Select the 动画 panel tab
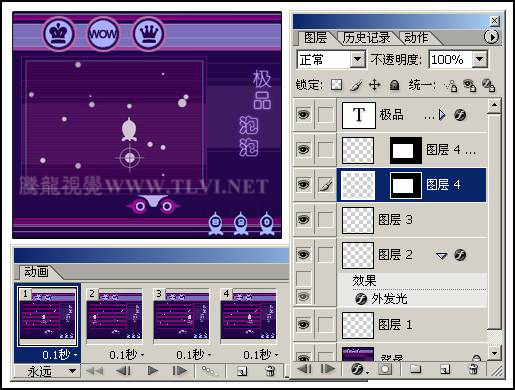Image resolution: width=515 pixels, height=390 pixels. click(36, 272)
